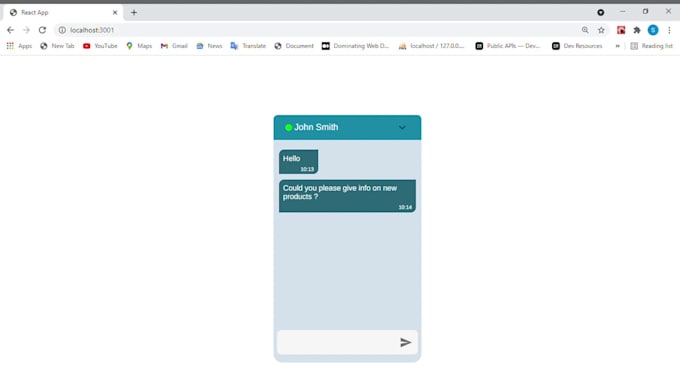680x368 pixels.
Task: Bookmark this page with the star
Action: pyautogui.click(x=601, y=30)
